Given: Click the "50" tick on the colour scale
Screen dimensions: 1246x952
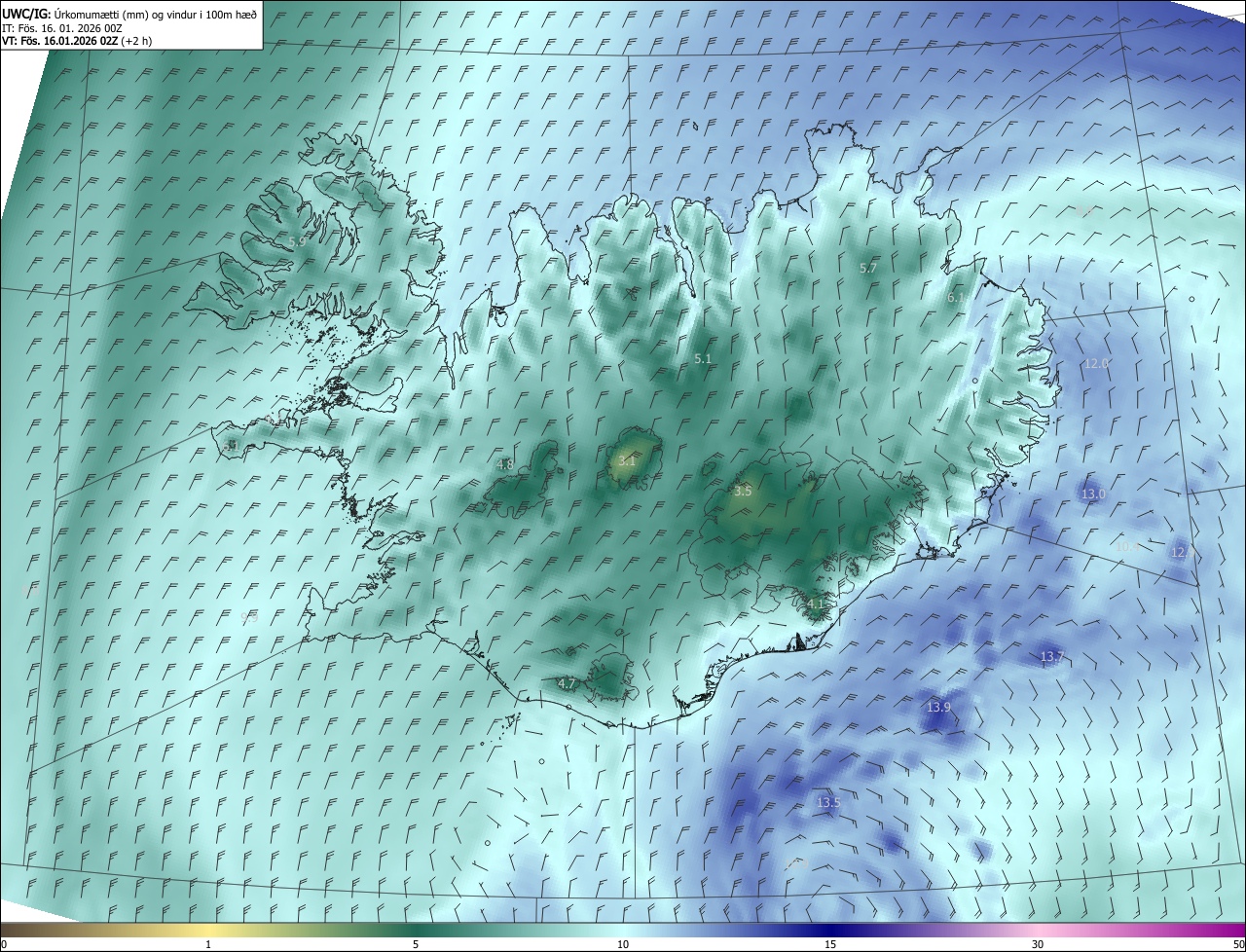Looking at the screenshot, I should [x=1238, y=944].
